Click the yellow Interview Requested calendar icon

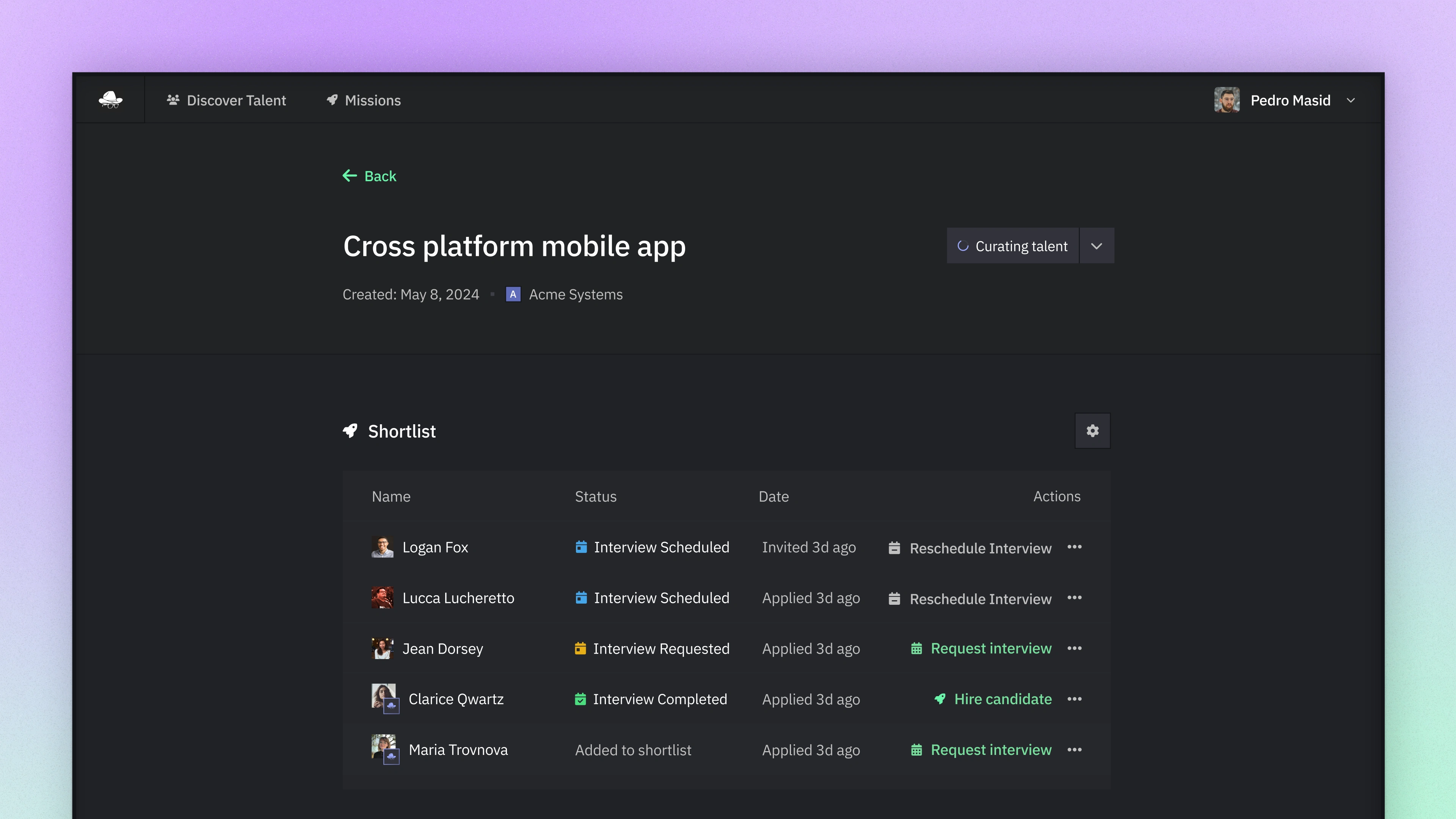[580, 648]
